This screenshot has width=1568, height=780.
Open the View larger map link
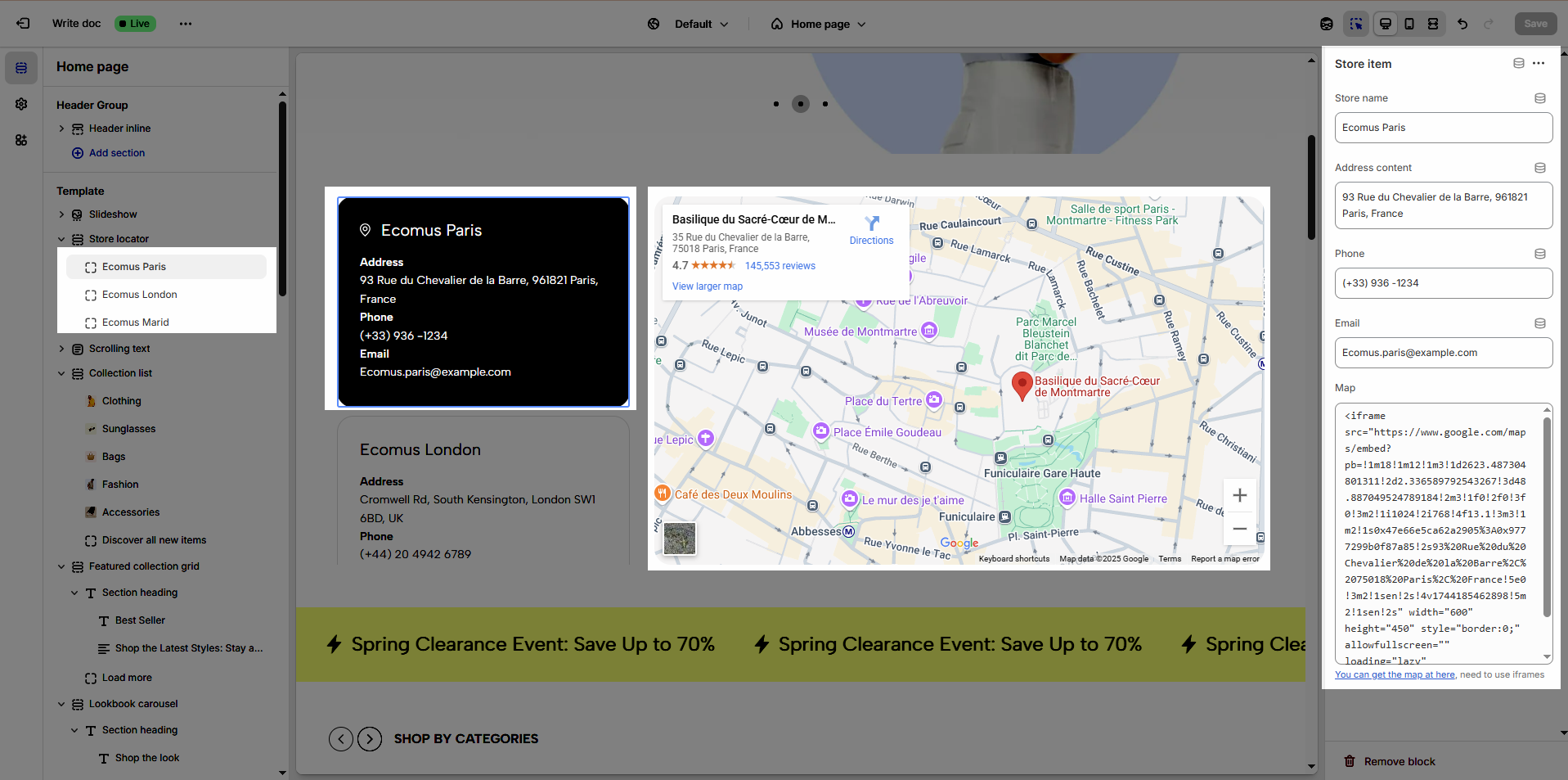pyautogui.click(x=708, y=286)
